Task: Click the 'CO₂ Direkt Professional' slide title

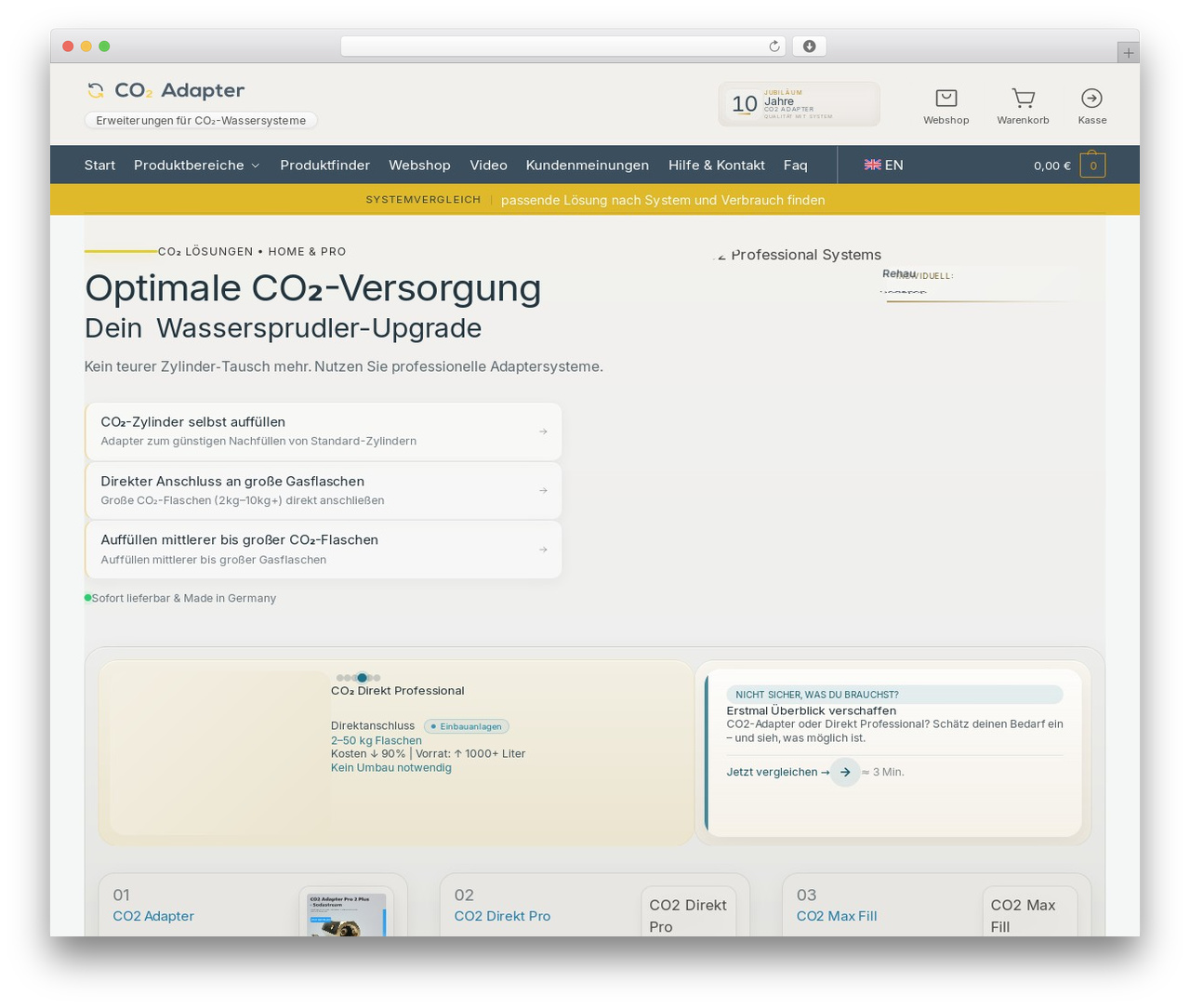Action: tap(398, 691)
